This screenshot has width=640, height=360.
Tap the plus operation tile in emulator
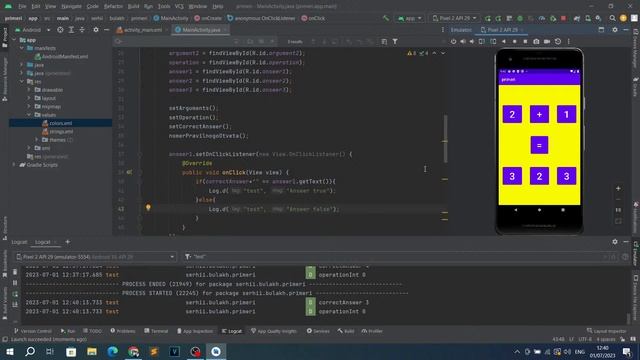[x=539, y=114]
